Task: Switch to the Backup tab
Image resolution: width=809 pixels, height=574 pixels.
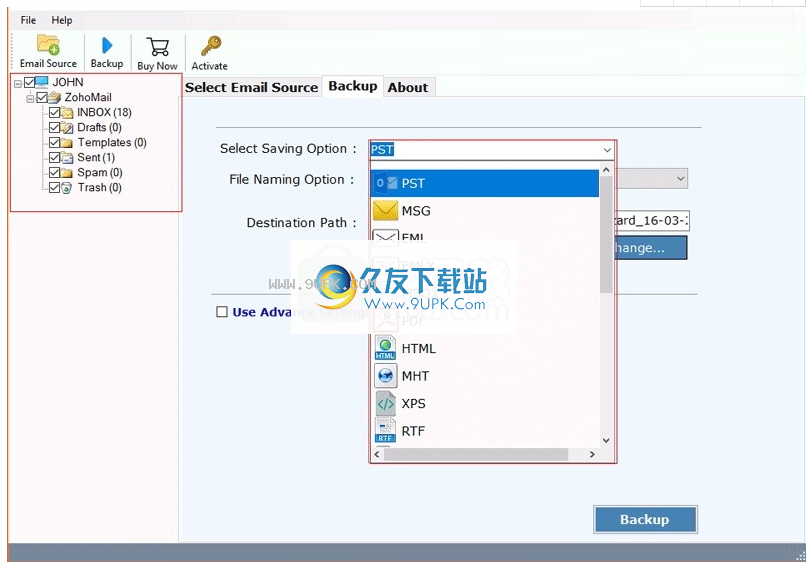Action: (353, 86)
